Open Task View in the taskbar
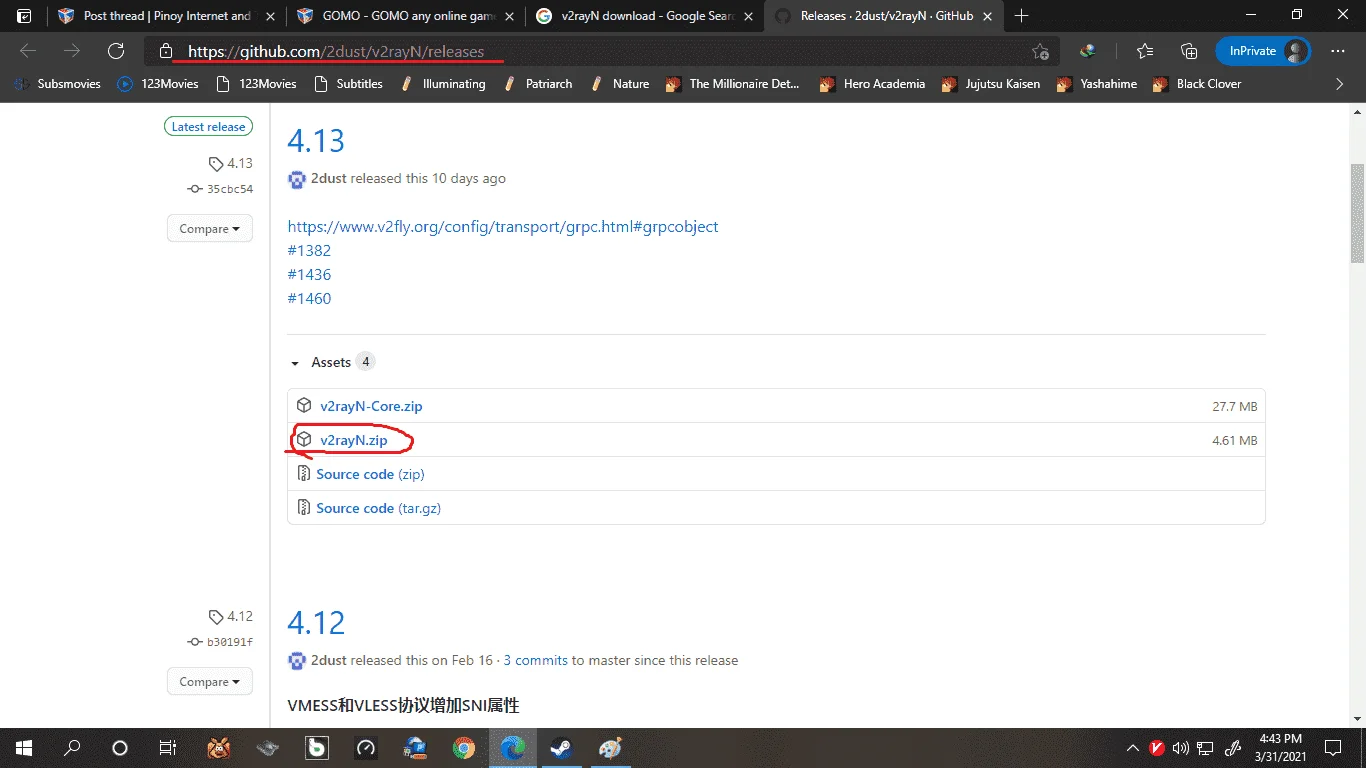Viewport: 1366px width, 768px height. (168, 748)
